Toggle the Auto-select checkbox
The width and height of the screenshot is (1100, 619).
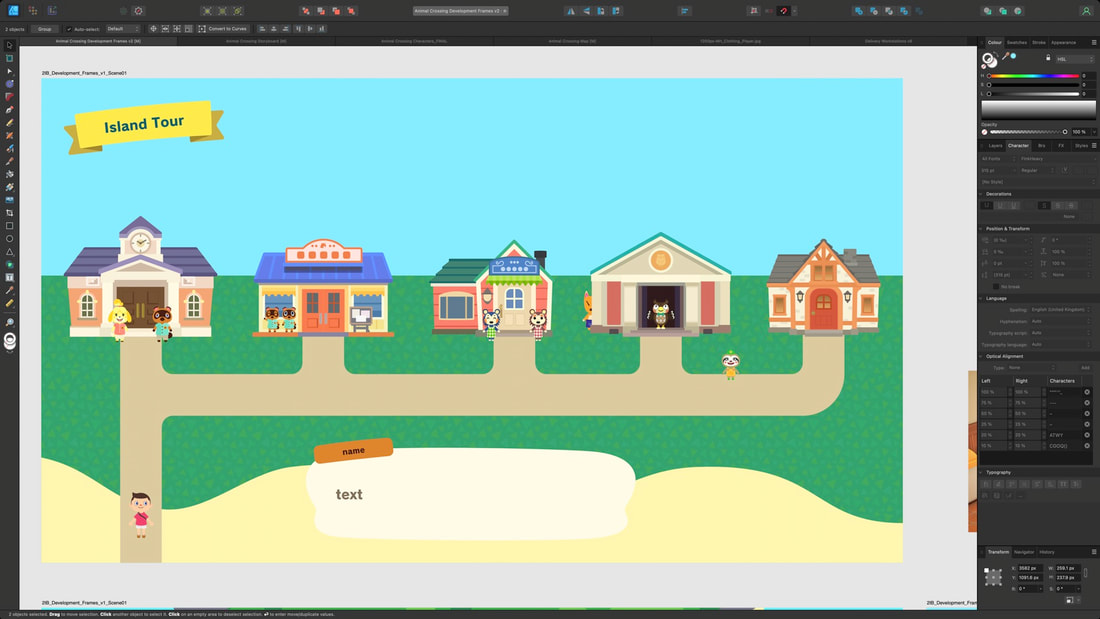pos(69,29)
